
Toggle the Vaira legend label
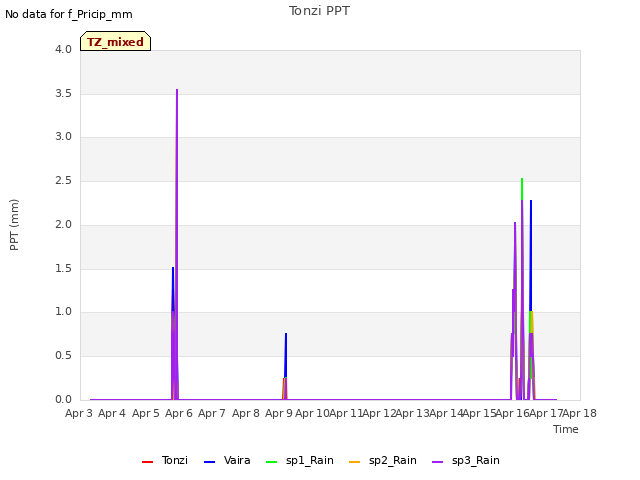[237, 460]
